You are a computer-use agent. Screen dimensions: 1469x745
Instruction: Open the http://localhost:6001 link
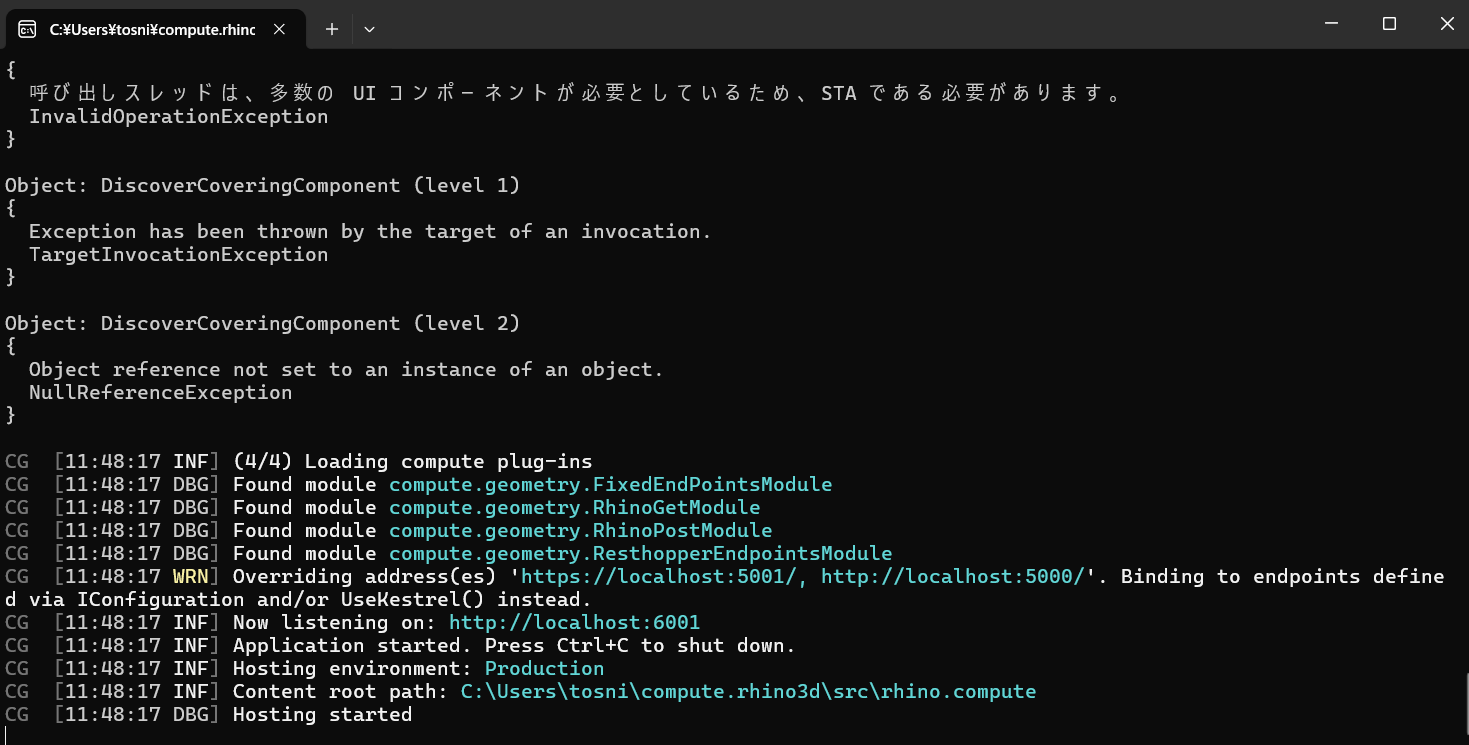point(573,622)
